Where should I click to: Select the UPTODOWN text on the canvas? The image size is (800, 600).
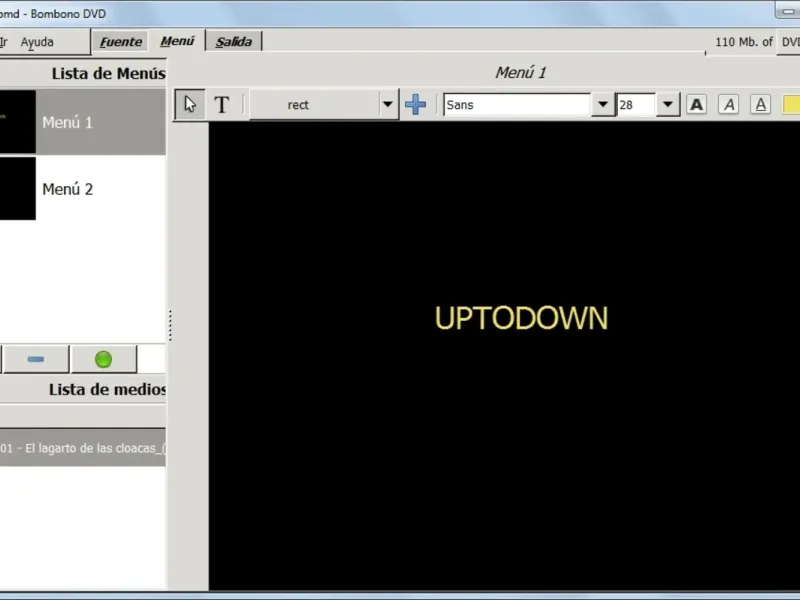(521, 318)
